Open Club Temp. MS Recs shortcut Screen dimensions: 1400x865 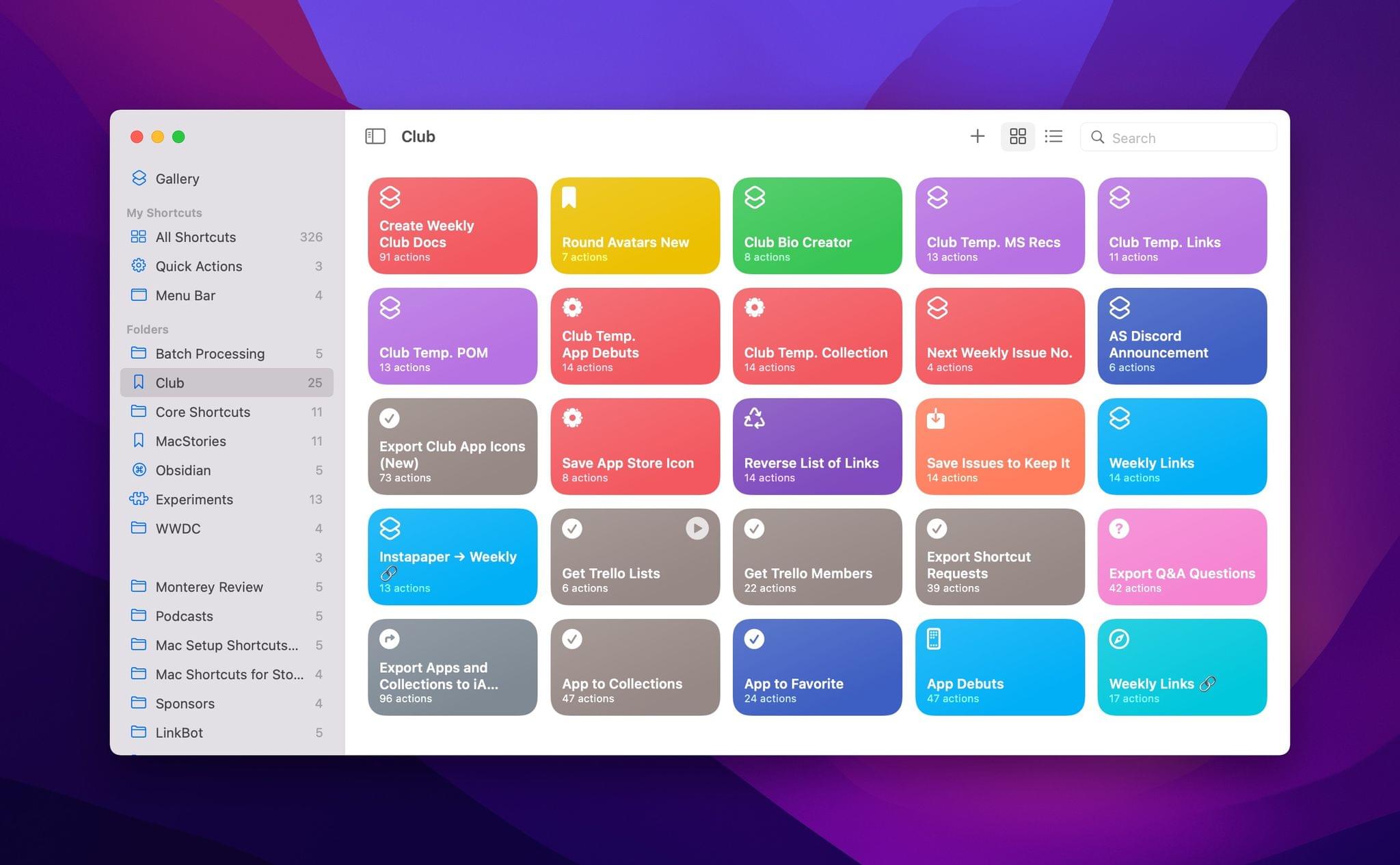[x=1000, y=226]
